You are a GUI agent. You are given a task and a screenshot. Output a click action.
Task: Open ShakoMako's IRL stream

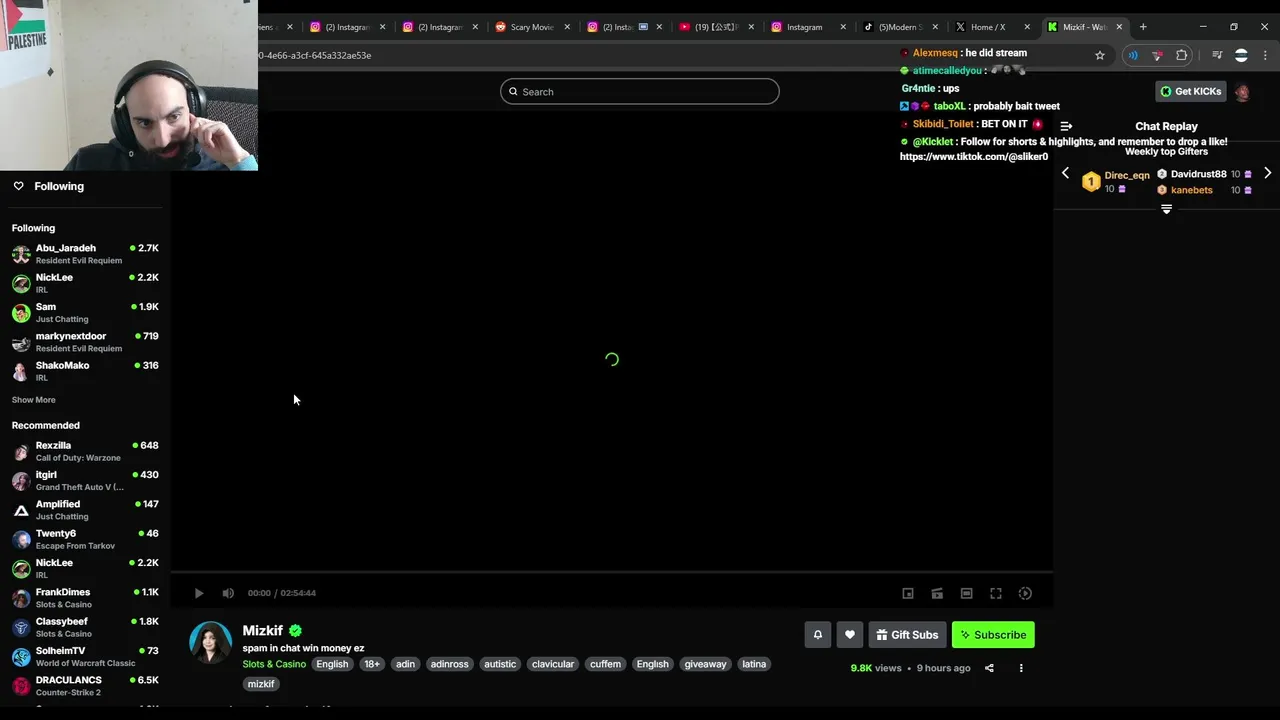(85, 371)
